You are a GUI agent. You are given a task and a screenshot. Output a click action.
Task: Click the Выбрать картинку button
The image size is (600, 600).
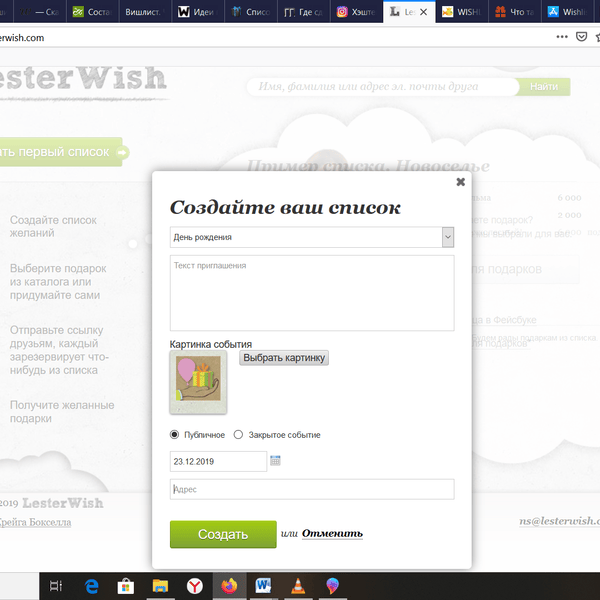coord(284,358)
